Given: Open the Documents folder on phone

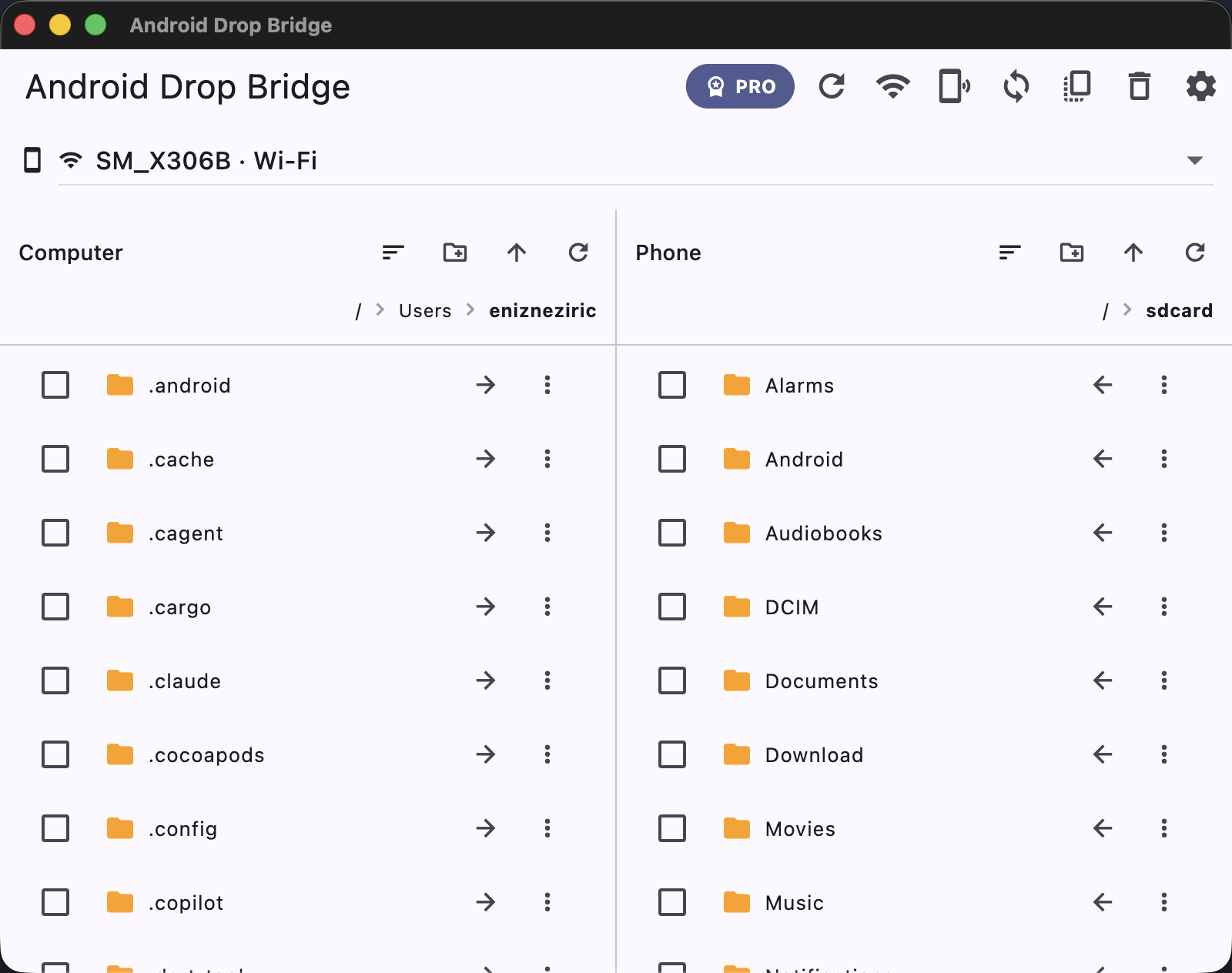Looking at the screenshot, I should pyautogui.click(x=822, y=681).
